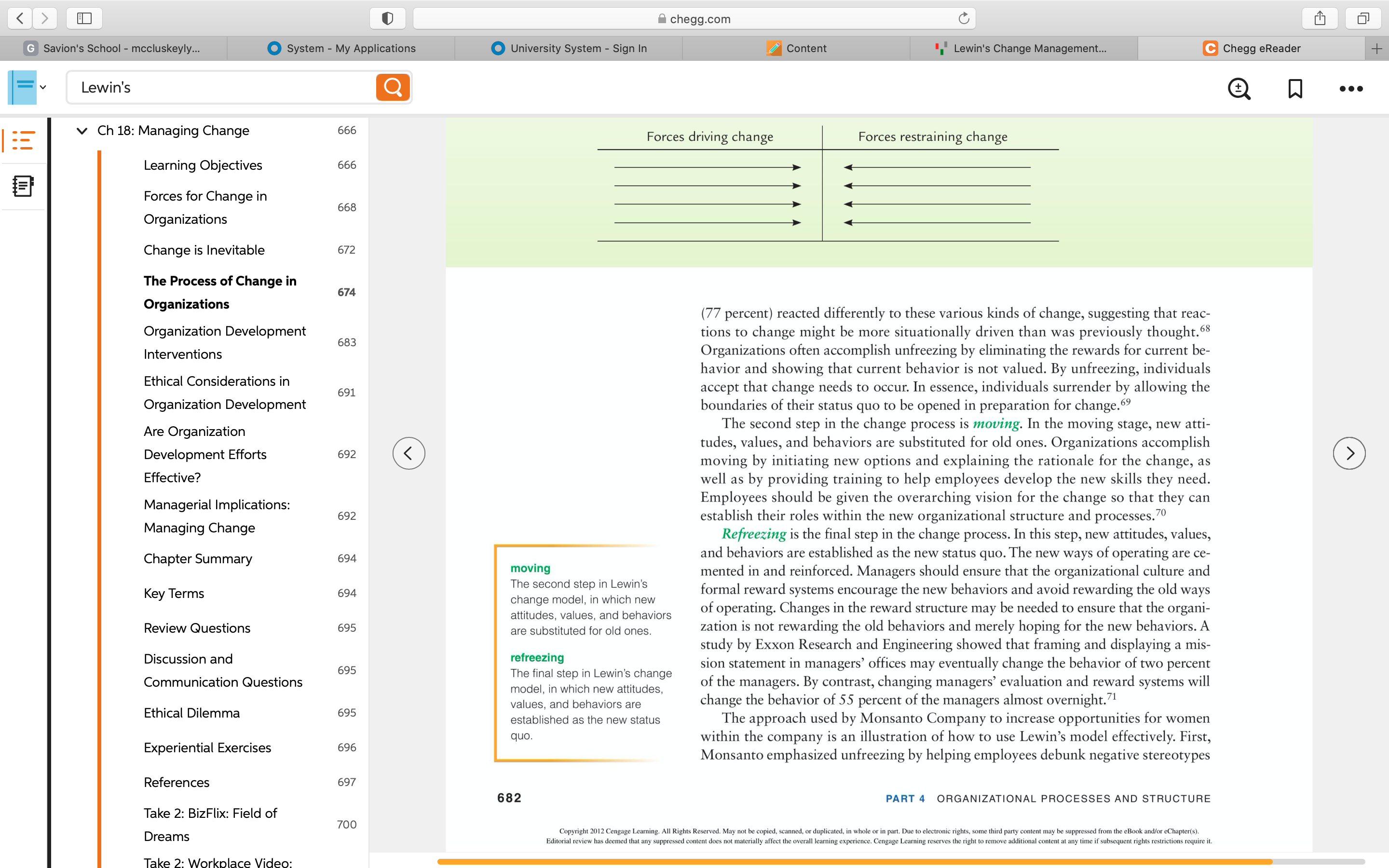This screenshot has width=1389, height=868.
Task: Open Change is Inevitable section
Action: (x=204, y=250)
